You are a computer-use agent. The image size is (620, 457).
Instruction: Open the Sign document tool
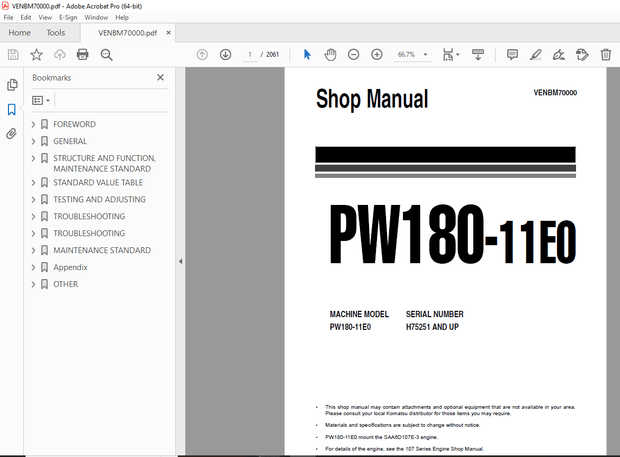pyautogui.click(x=559, y=55)
